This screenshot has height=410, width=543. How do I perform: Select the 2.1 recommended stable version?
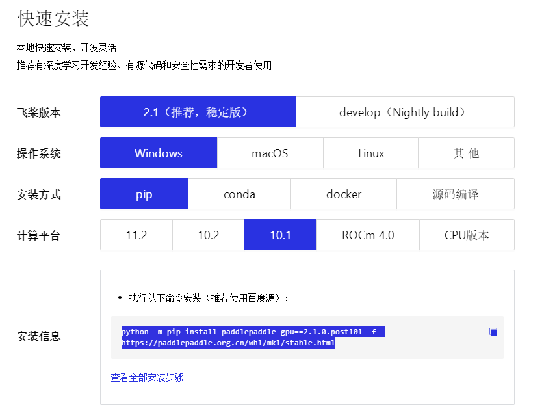pyautogui.click(x=198, y=112)
